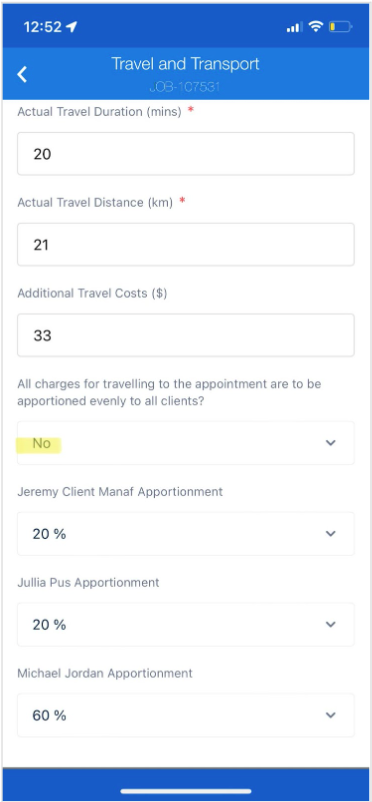Tap the cellular signal bars icon
The image size is (372, 802).
(294, 27)
